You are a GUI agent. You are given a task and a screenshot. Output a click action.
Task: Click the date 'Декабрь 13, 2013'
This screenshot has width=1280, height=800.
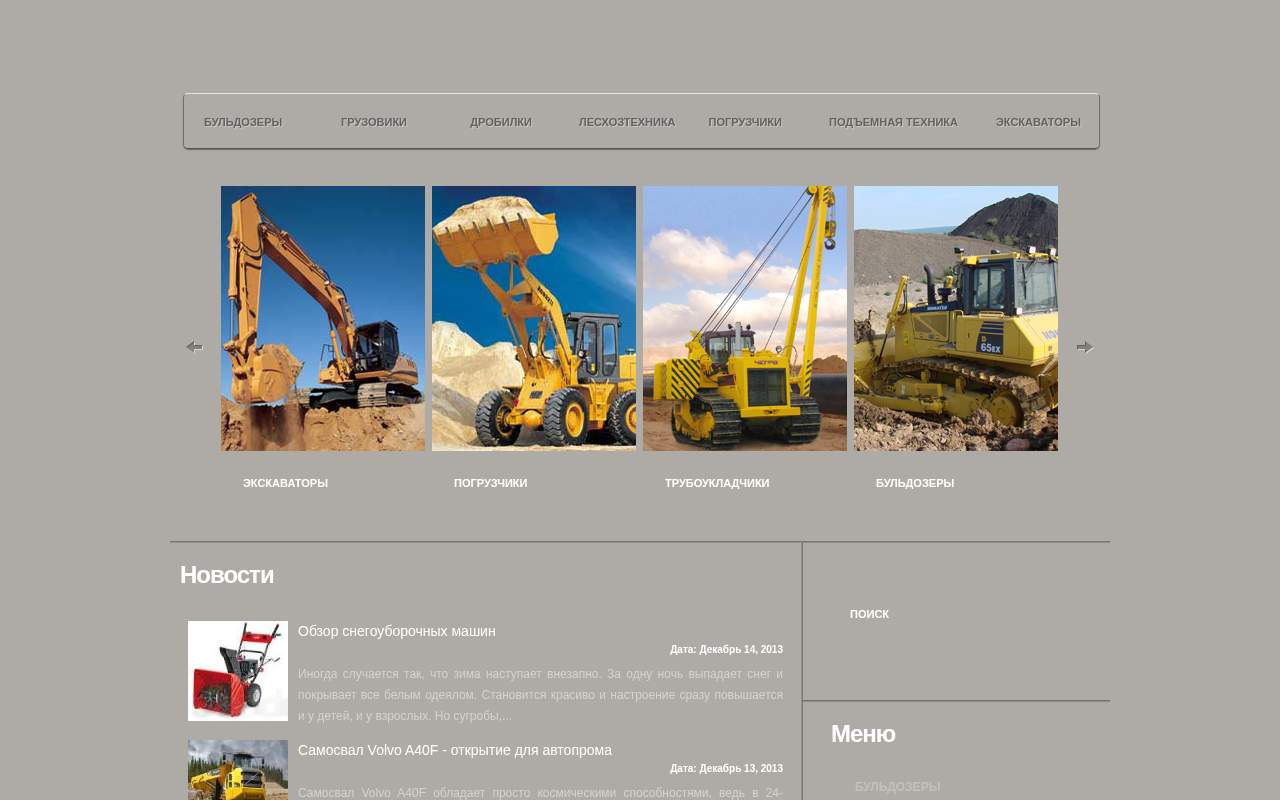pos(741,769)
